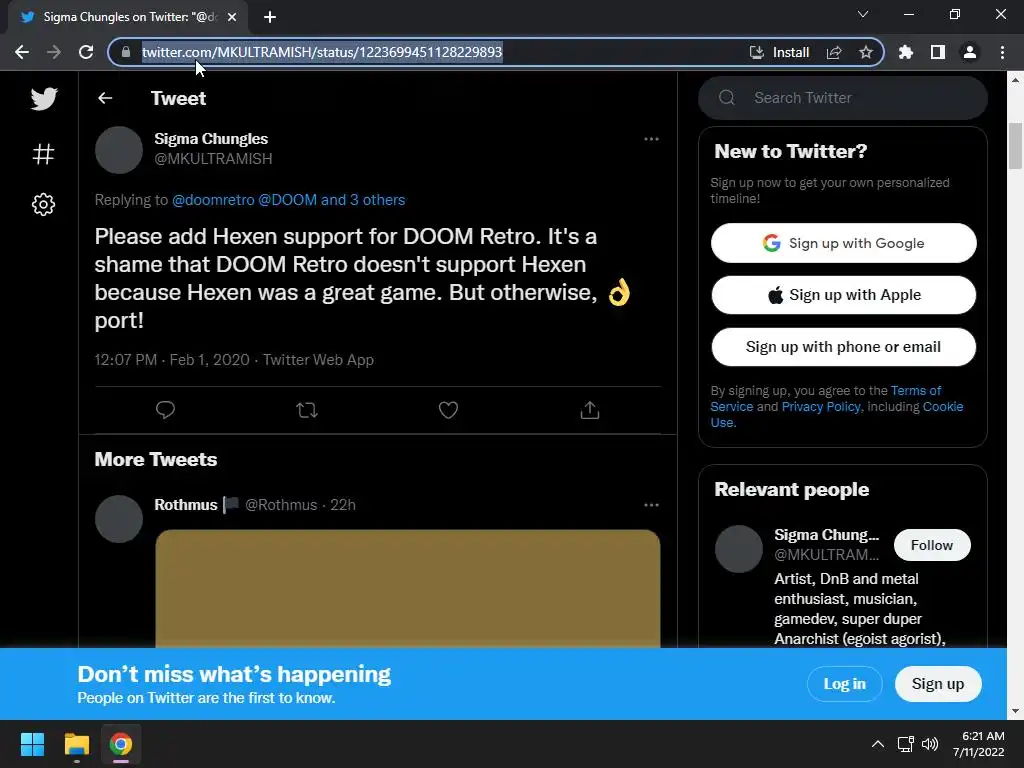The height and width of the screenshot is (768, 1024).
Task: Open the Chrome extensions puzzle icon
Action: tap(906, 52)
